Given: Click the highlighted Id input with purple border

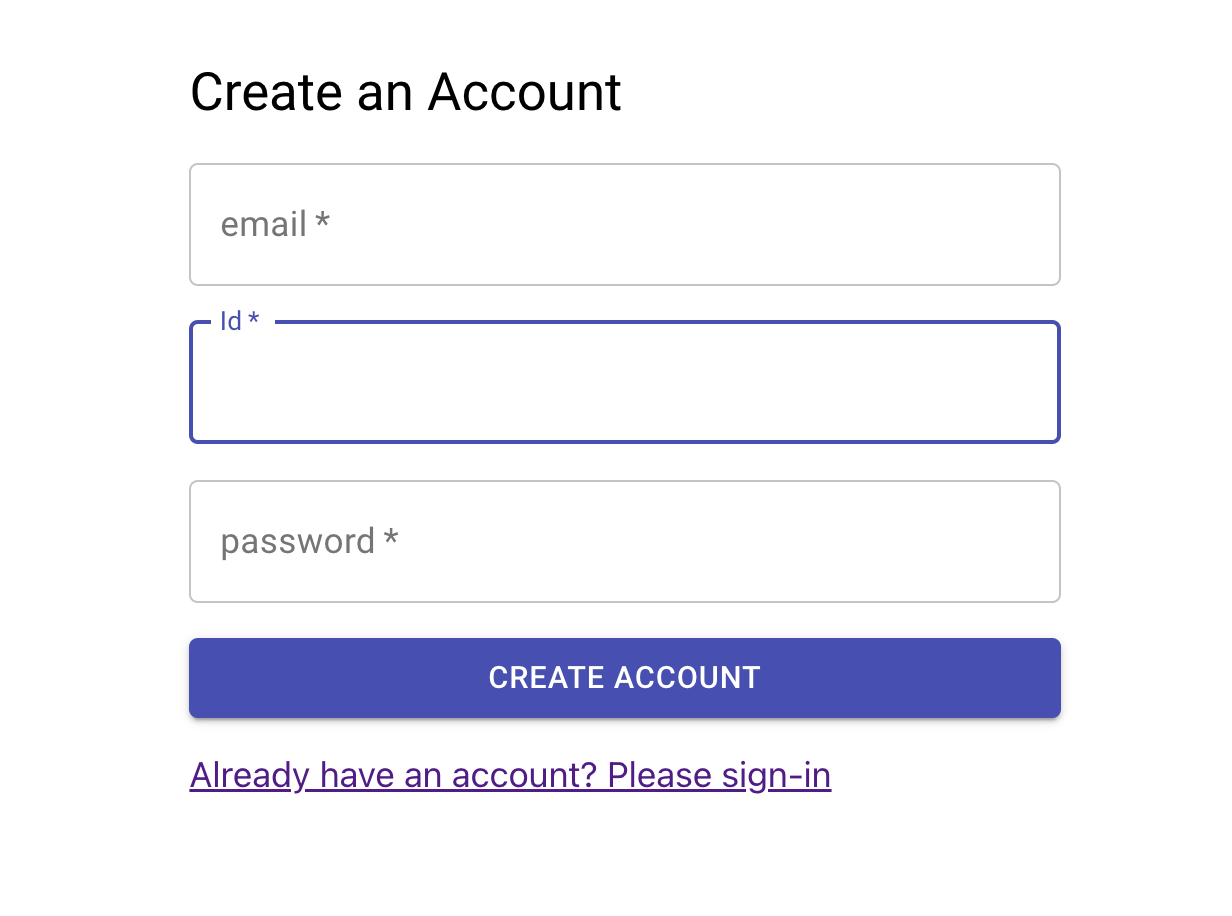Looking at the screenshot, I should [625, 382].
